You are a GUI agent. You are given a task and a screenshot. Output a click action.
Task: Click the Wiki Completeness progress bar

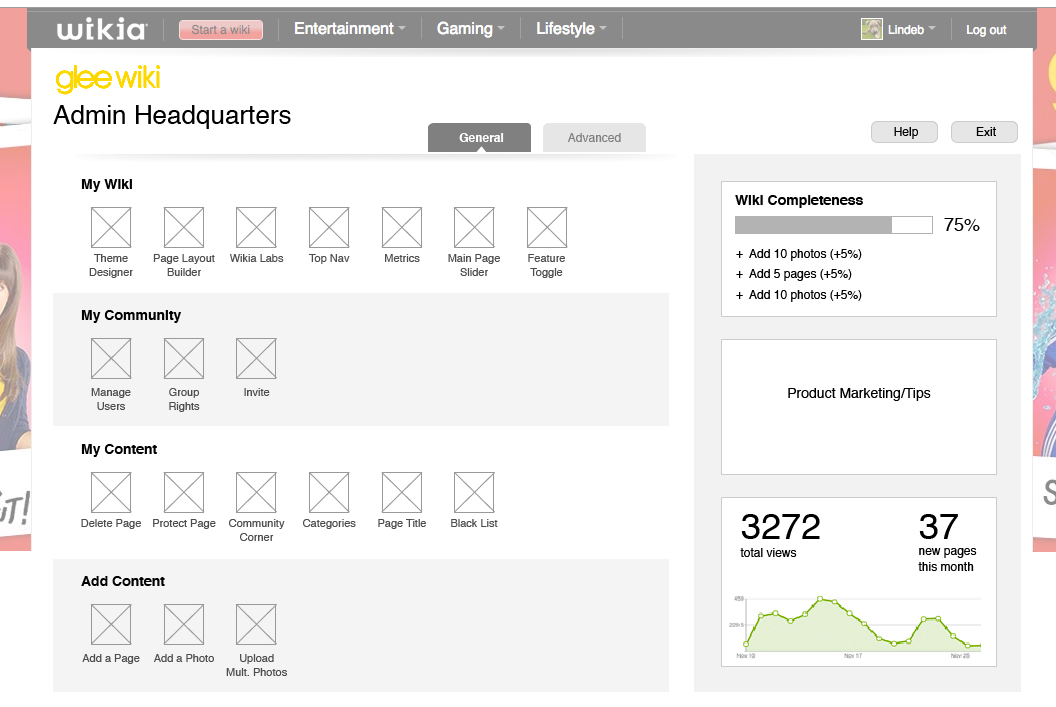[x=834, y=225]
